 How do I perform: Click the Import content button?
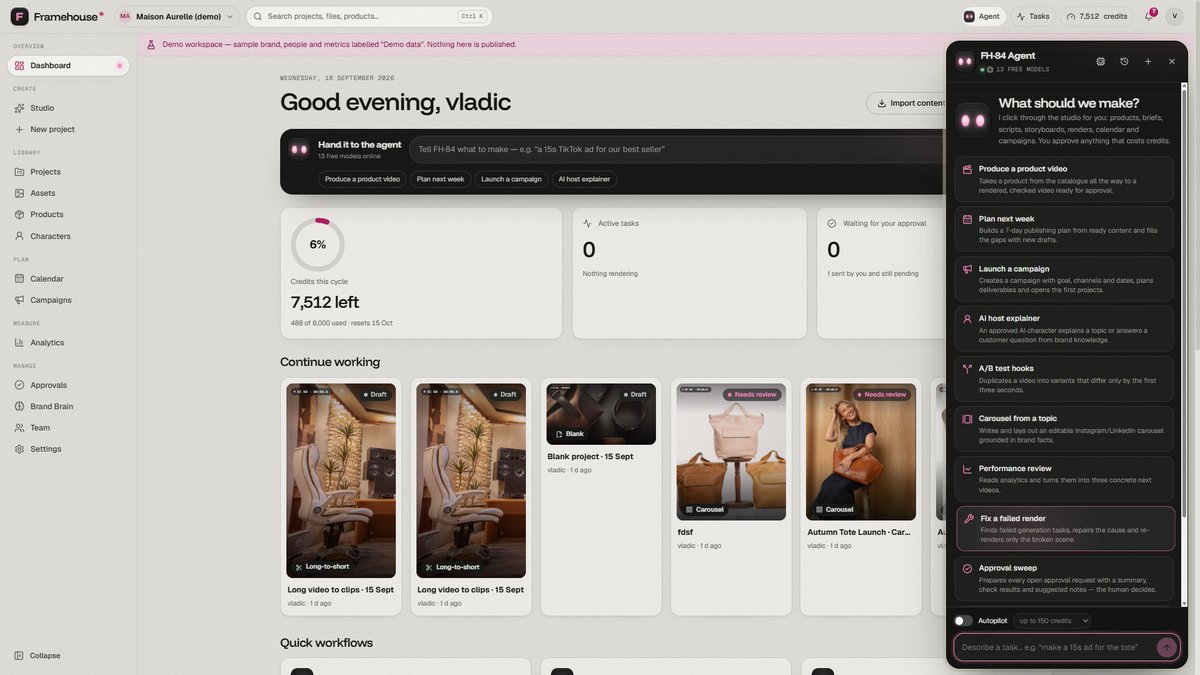[907, 103]
